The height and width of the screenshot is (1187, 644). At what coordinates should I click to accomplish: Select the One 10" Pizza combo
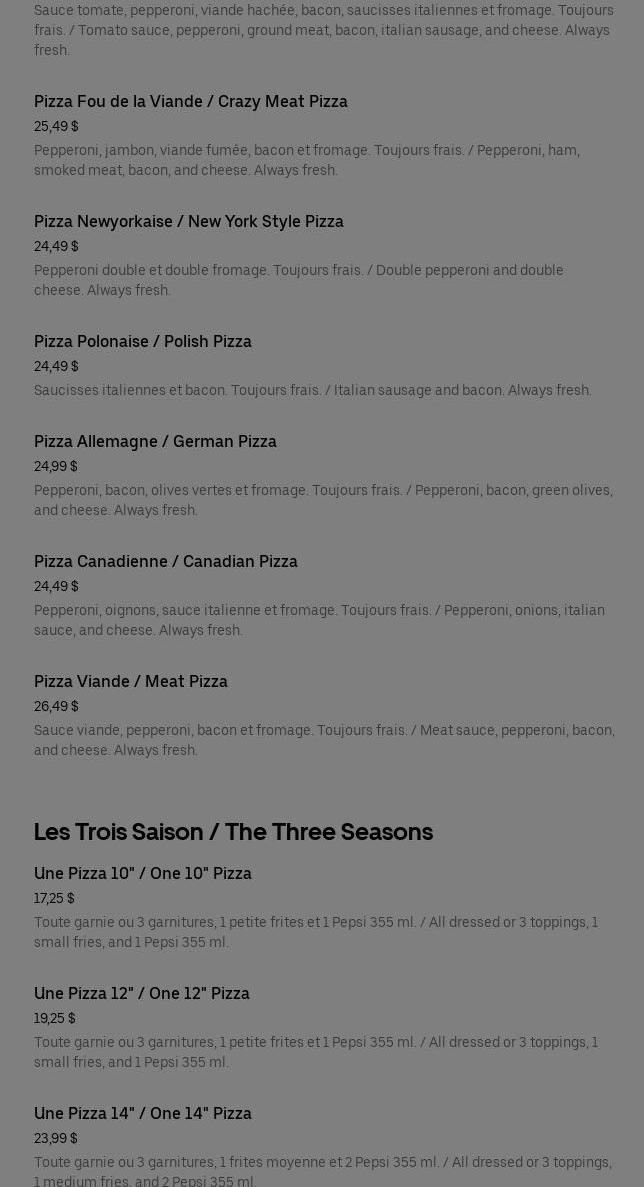(x=143, y=873)
